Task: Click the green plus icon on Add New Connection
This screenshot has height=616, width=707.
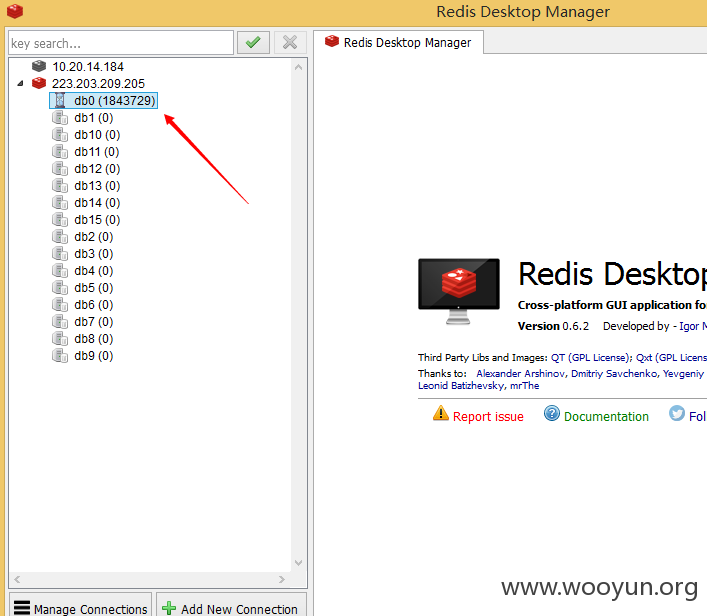Action: (x=169, y=608)
